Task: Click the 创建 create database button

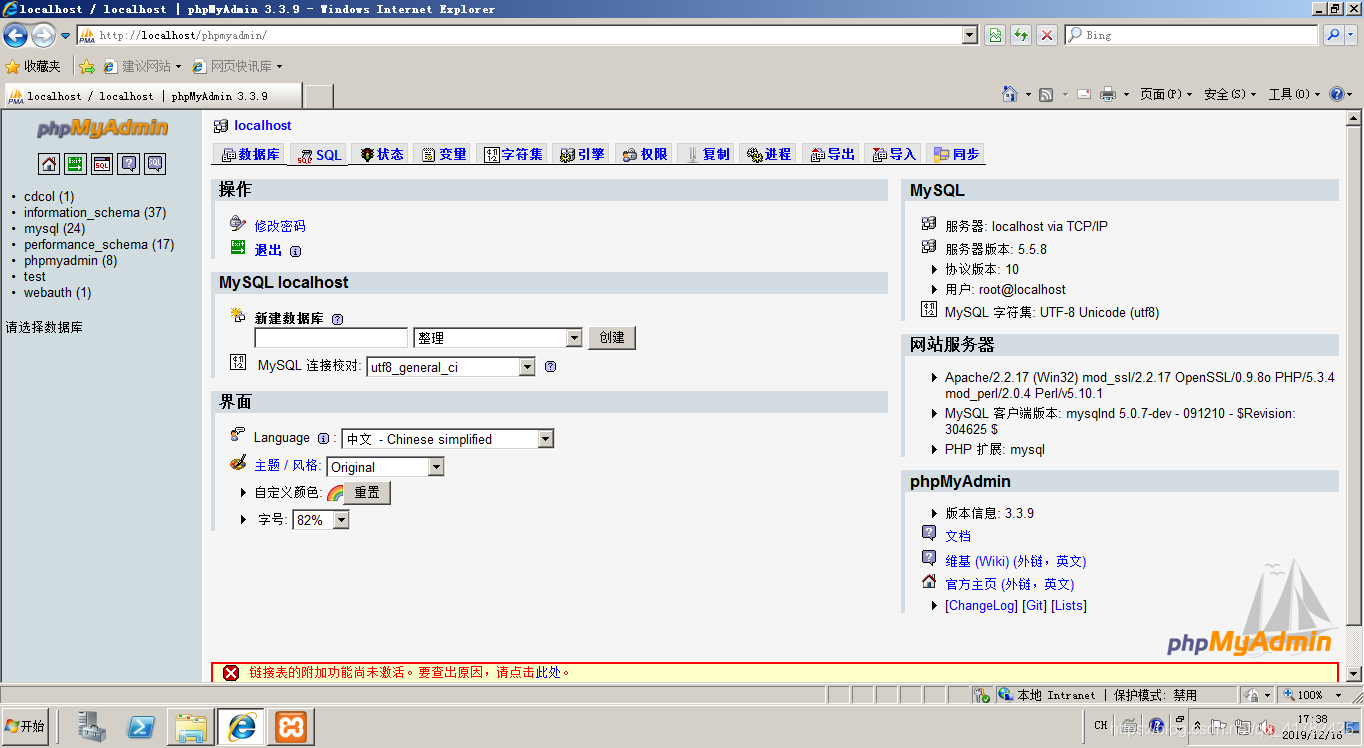Action: (x=612, y=338)
